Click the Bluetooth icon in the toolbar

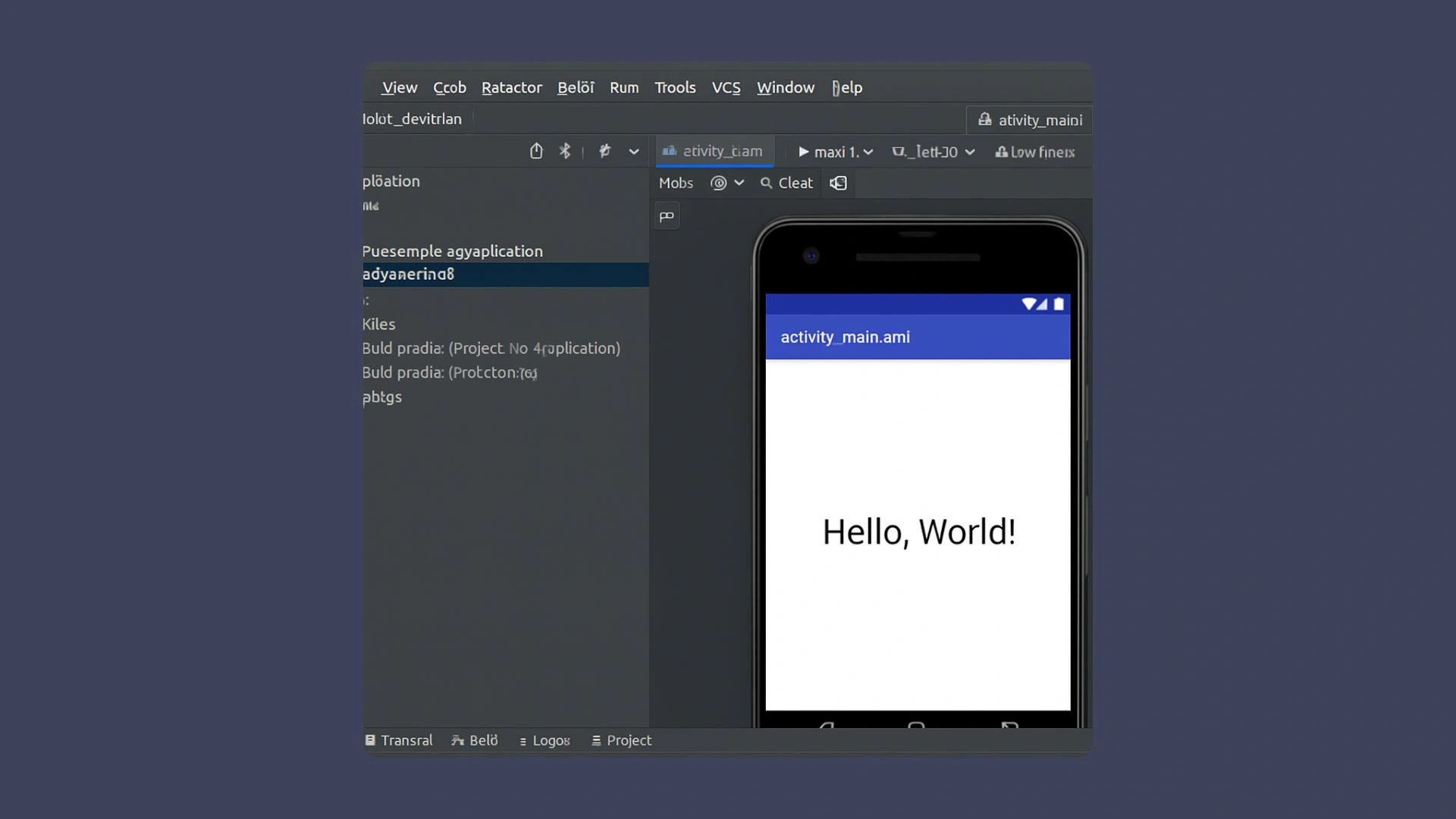click(x=564, y=151)
